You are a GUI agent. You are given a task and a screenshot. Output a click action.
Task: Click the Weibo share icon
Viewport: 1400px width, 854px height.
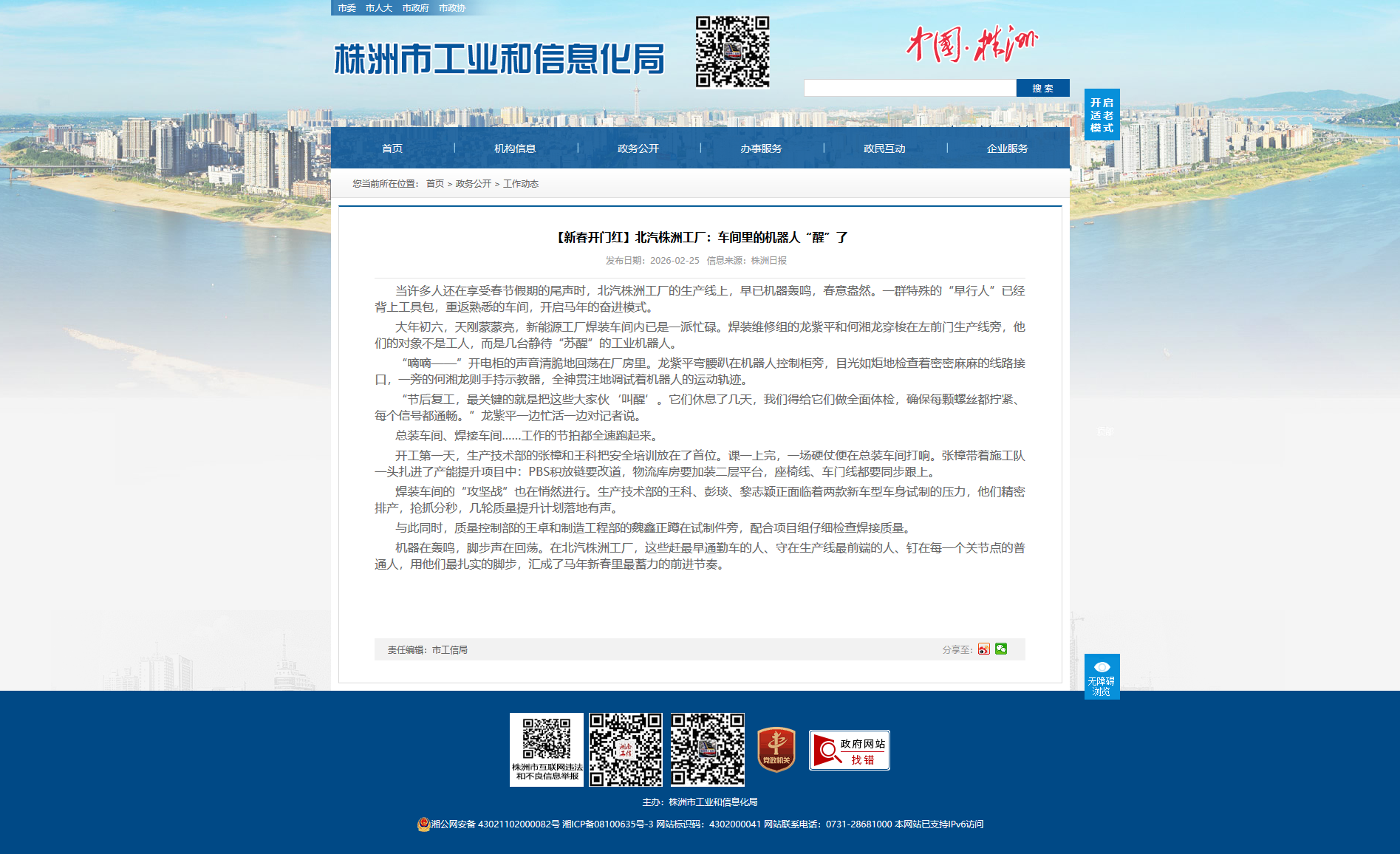pyautogui.click(x=983, y=649)
